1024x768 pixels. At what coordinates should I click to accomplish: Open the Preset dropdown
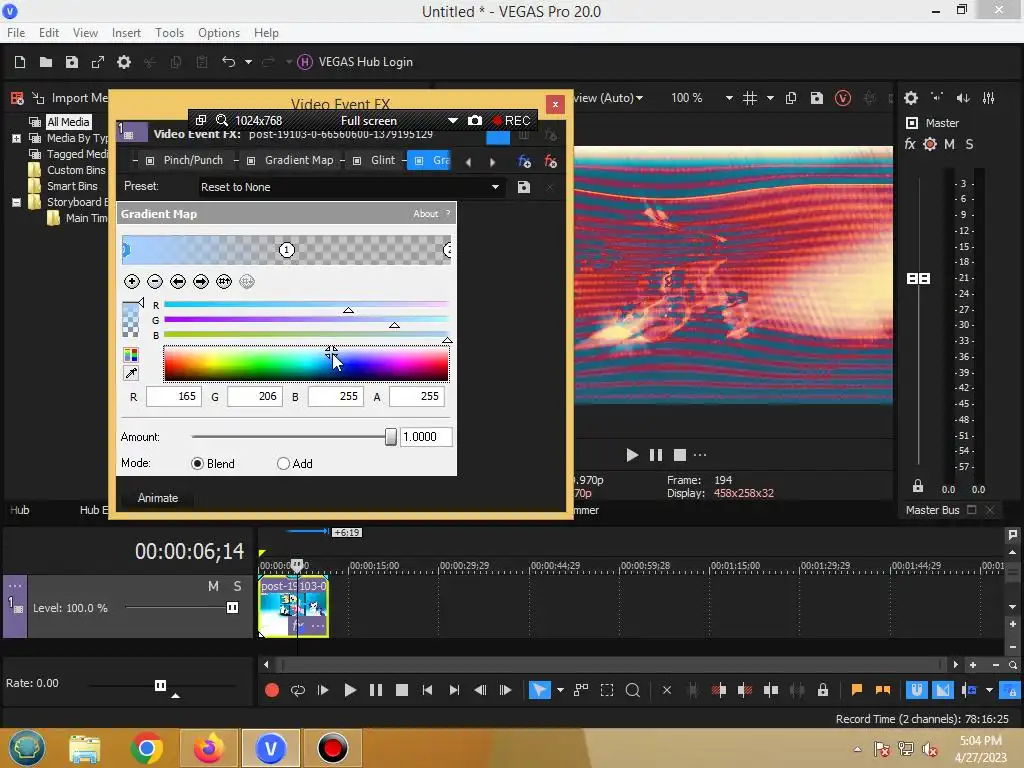pos(496,187)
